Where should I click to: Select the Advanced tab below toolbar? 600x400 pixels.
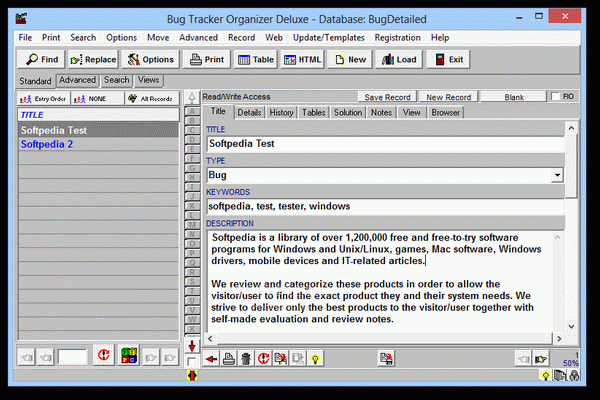click(x=77, y=80)
